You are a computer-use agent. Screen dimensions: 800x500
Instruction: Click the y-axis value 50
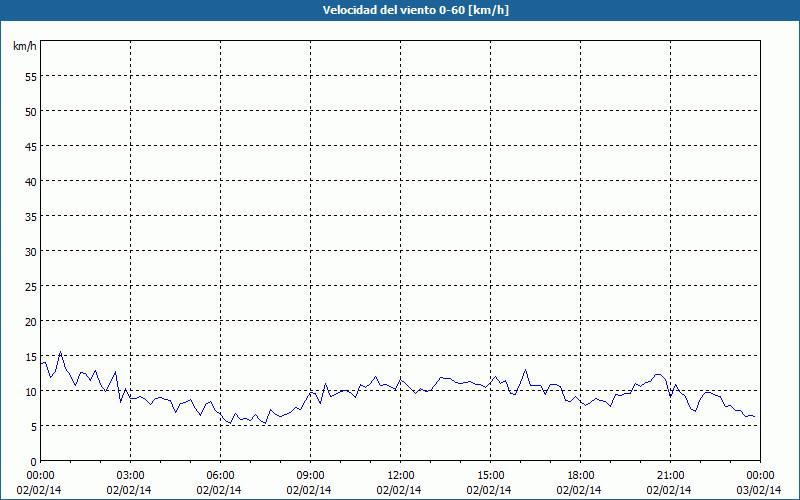pos(31,111)
